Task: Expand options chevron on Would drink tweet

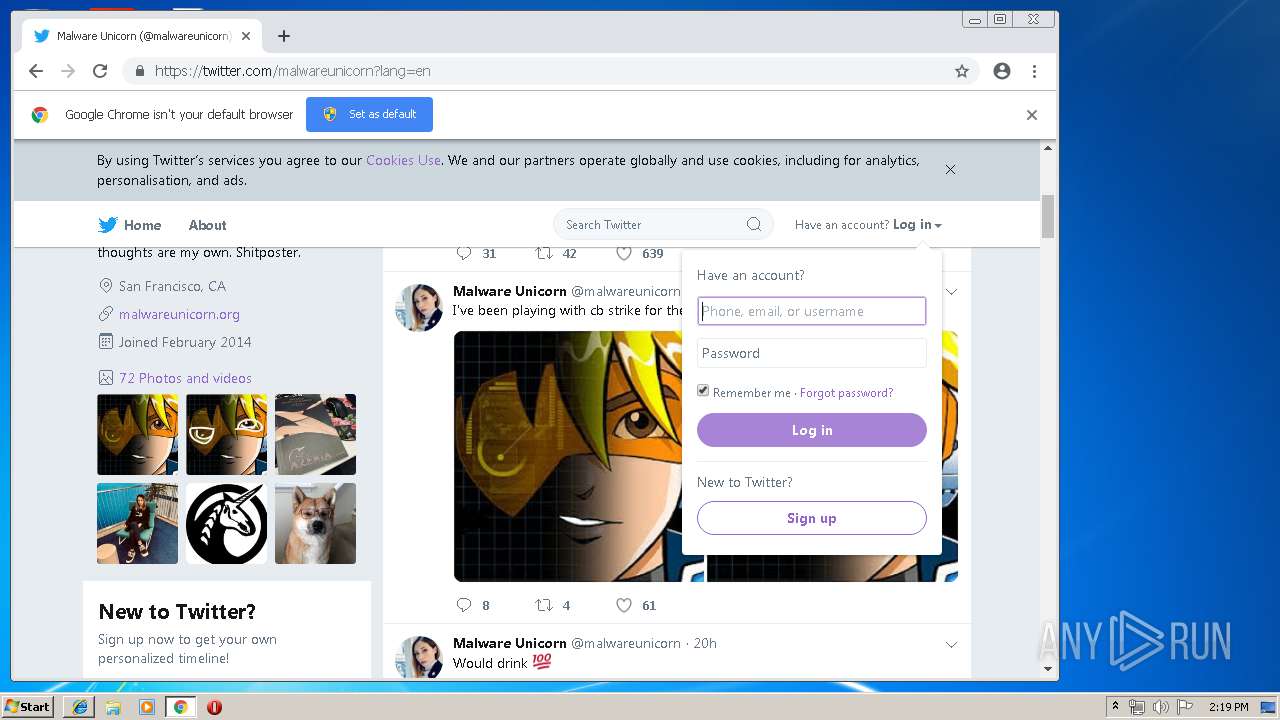Action: (x=951, y=644)
